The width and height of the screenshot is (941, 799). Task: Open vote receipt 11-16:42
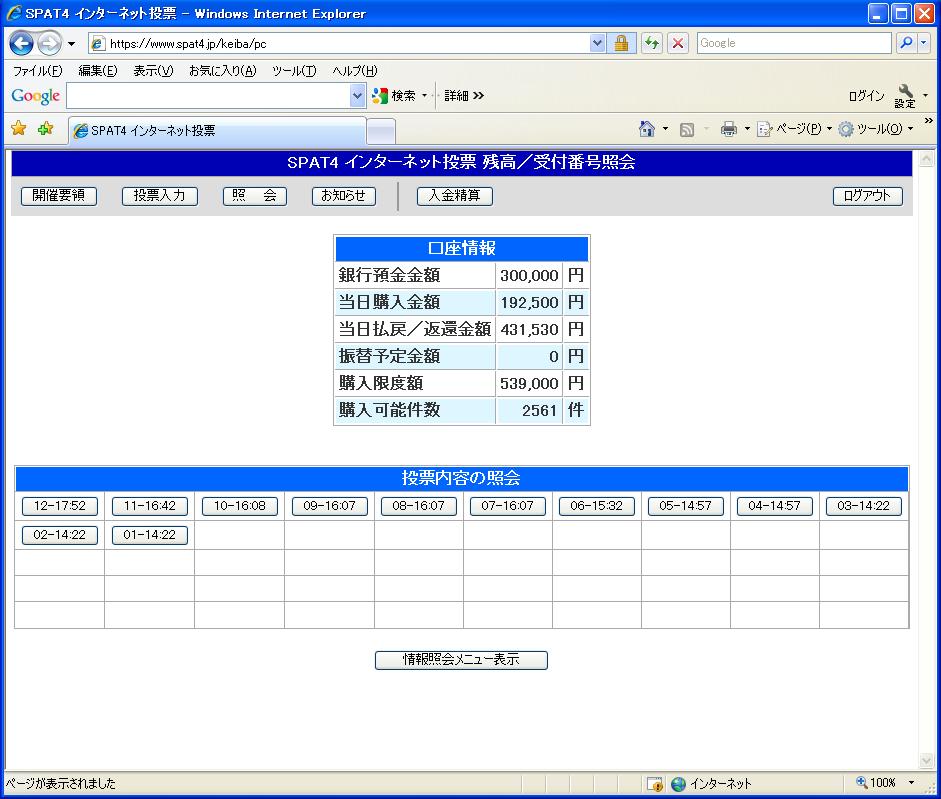(150, 506)
